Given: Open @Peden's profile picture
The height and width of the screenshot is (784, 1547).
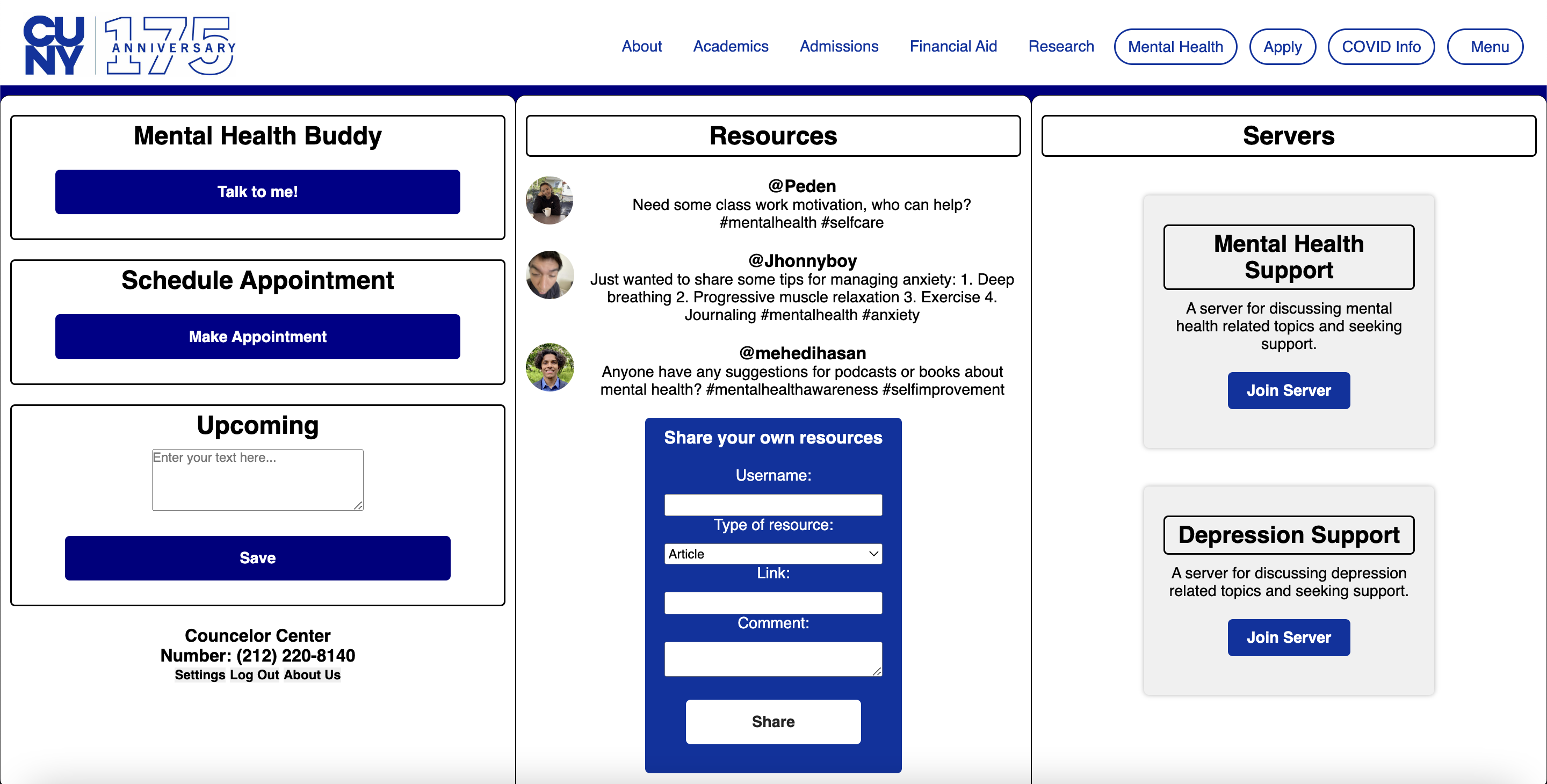Looking at the screenshot, I should click(550, 200).
